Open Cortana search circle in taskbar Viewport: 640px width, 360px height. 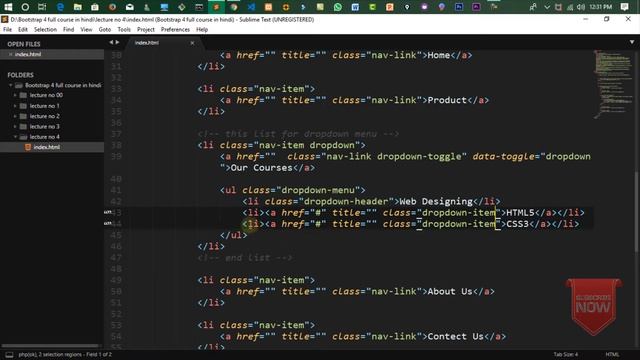(x=25, y=7)
